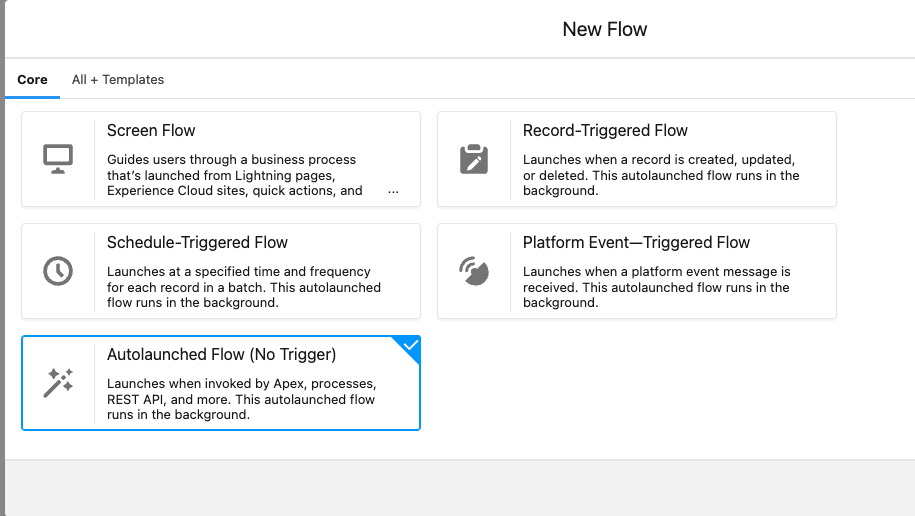Click the Record-Triggered Flow clipboard icon

tap(474, 159)
